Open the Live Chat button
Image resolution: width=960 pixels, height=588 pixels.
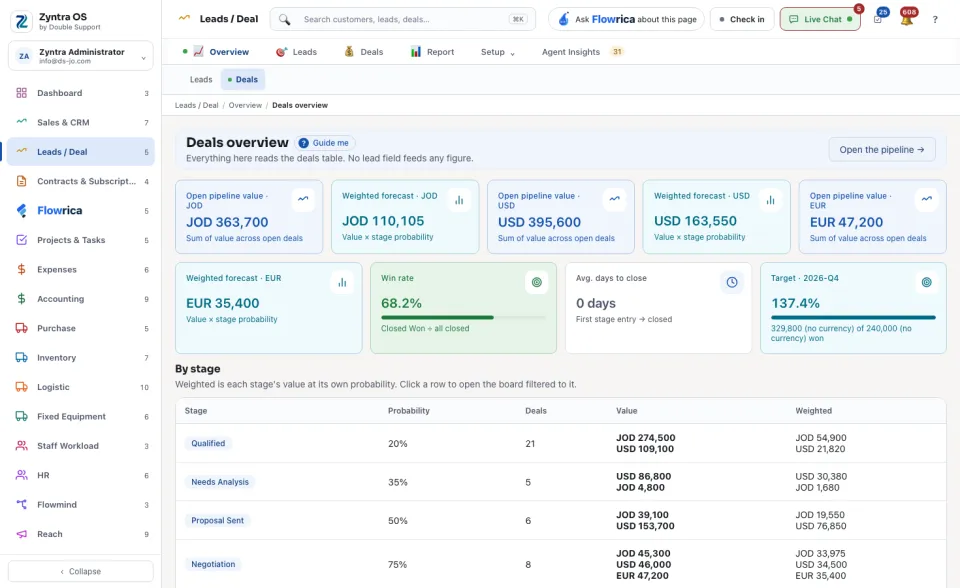(x=820, y=20)
